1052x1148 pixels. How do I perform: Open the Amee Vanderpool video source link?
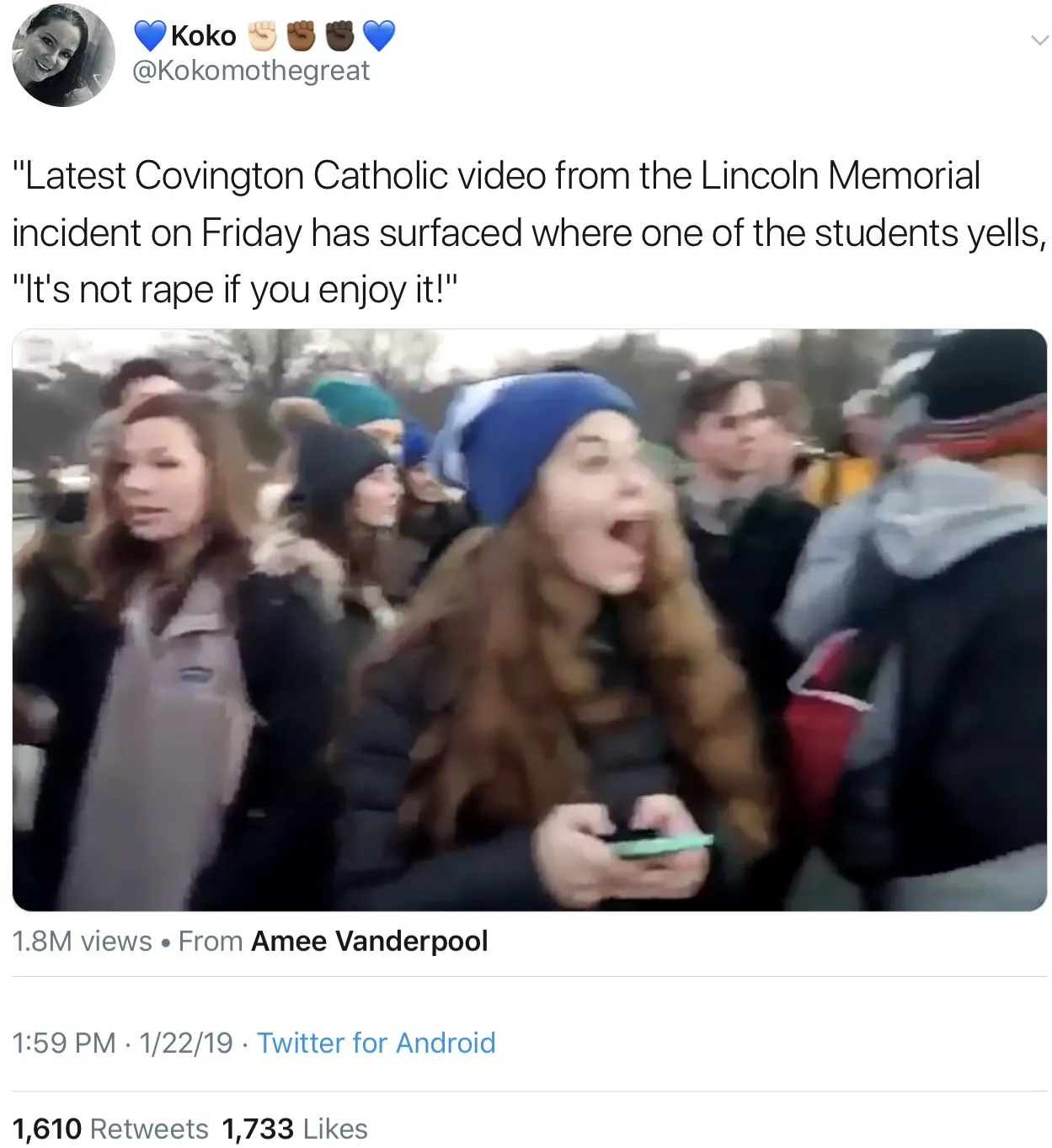[369, 941]
